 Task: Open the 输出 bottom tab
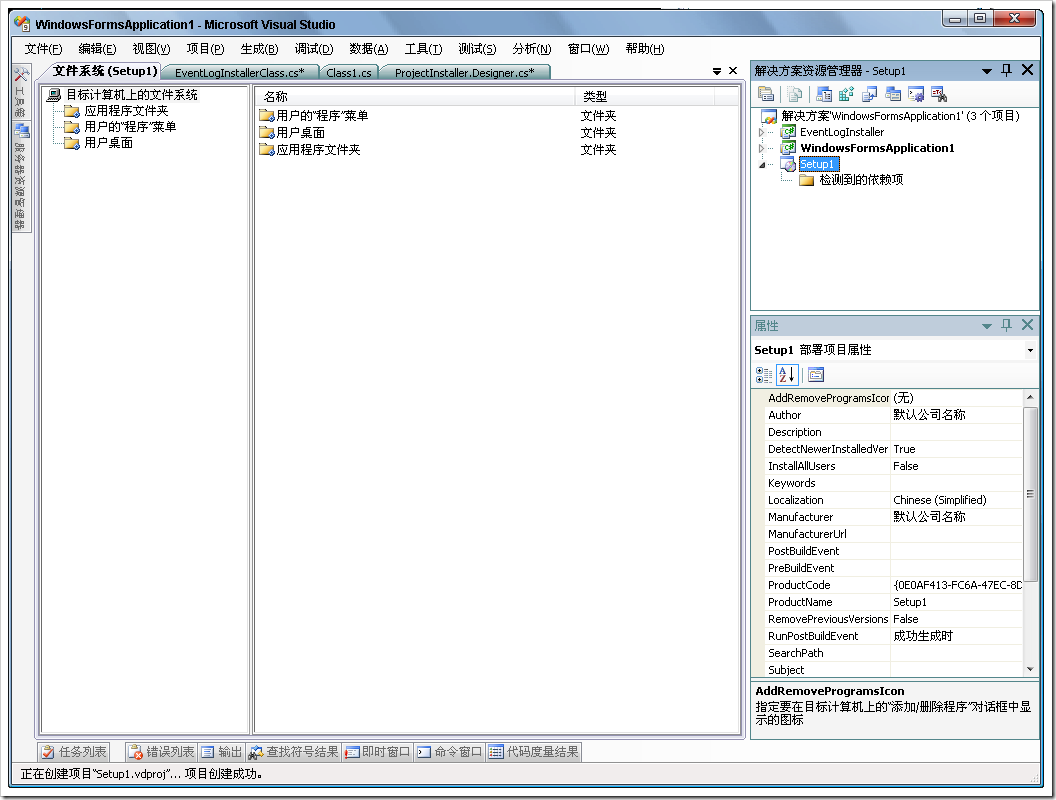pos(222,752)
